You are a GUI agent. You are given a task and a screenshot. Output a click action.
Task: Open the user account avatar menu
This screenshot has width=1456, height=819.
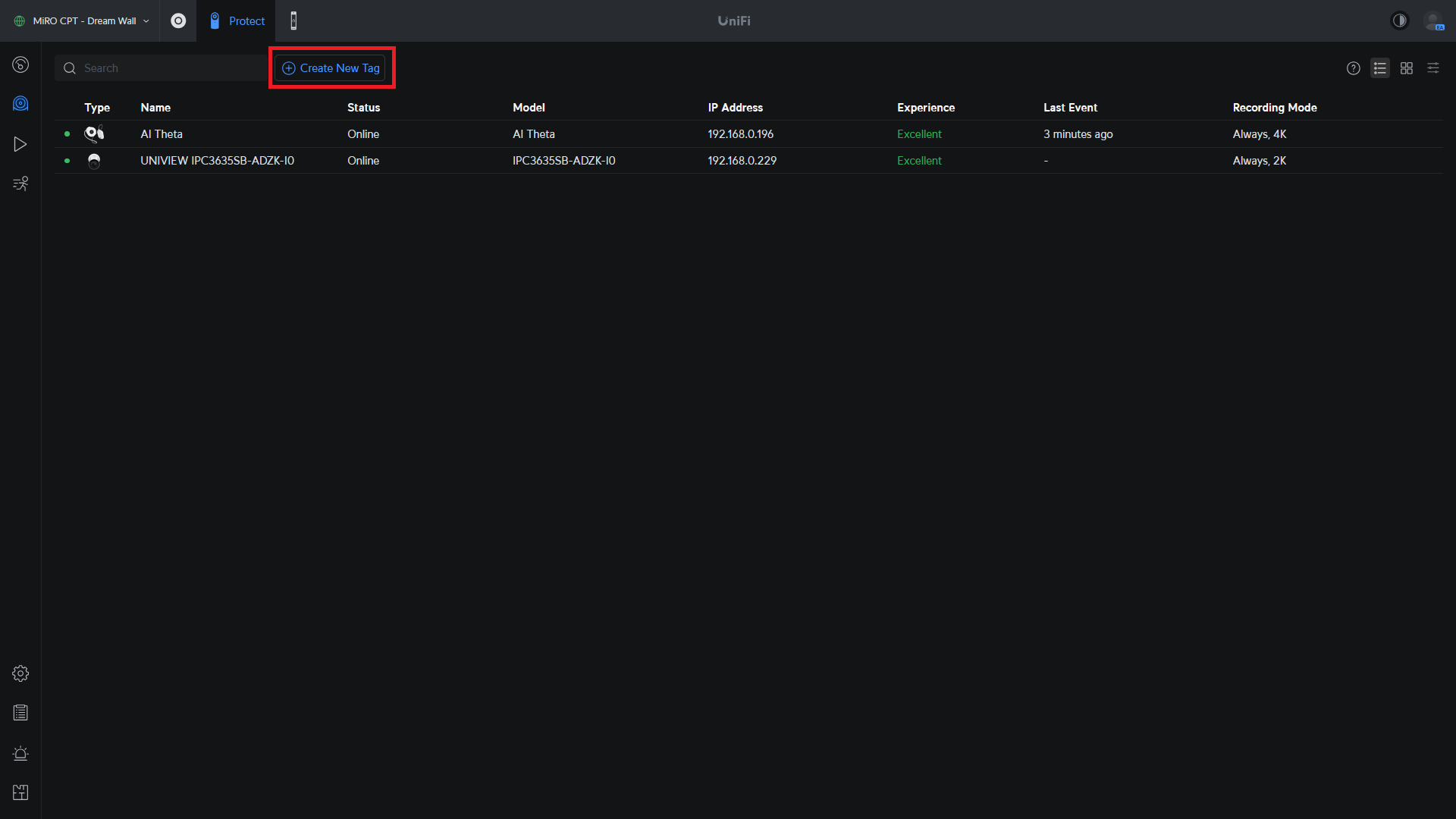click(x=1432, y=20)
